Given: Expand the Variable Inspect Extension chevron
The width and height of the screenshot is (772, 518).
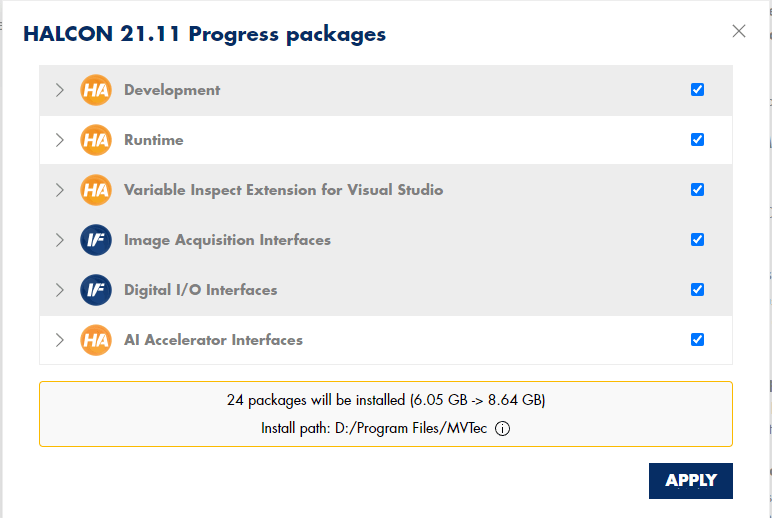Looking at the screenshot, I should tap(60, 190).
